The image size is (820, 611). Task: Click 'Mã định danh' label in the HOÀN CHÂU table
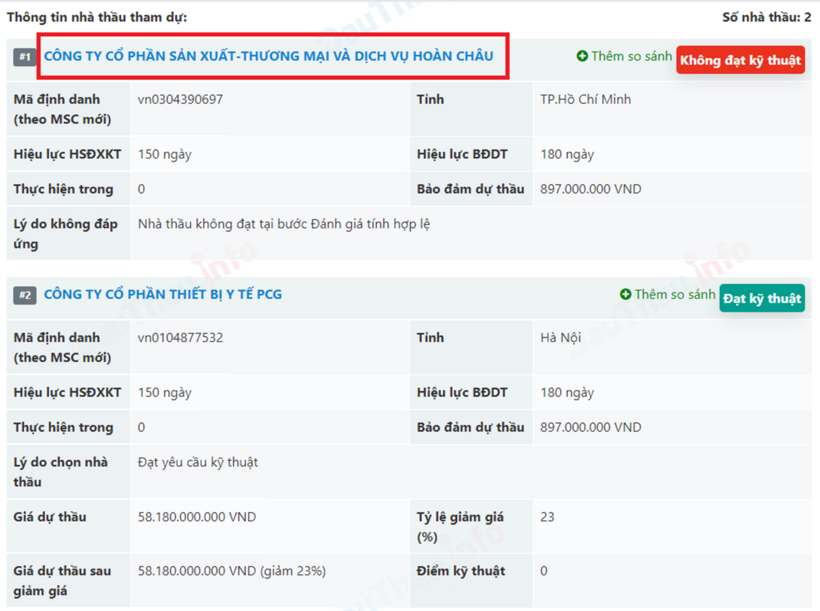point(62,109)
